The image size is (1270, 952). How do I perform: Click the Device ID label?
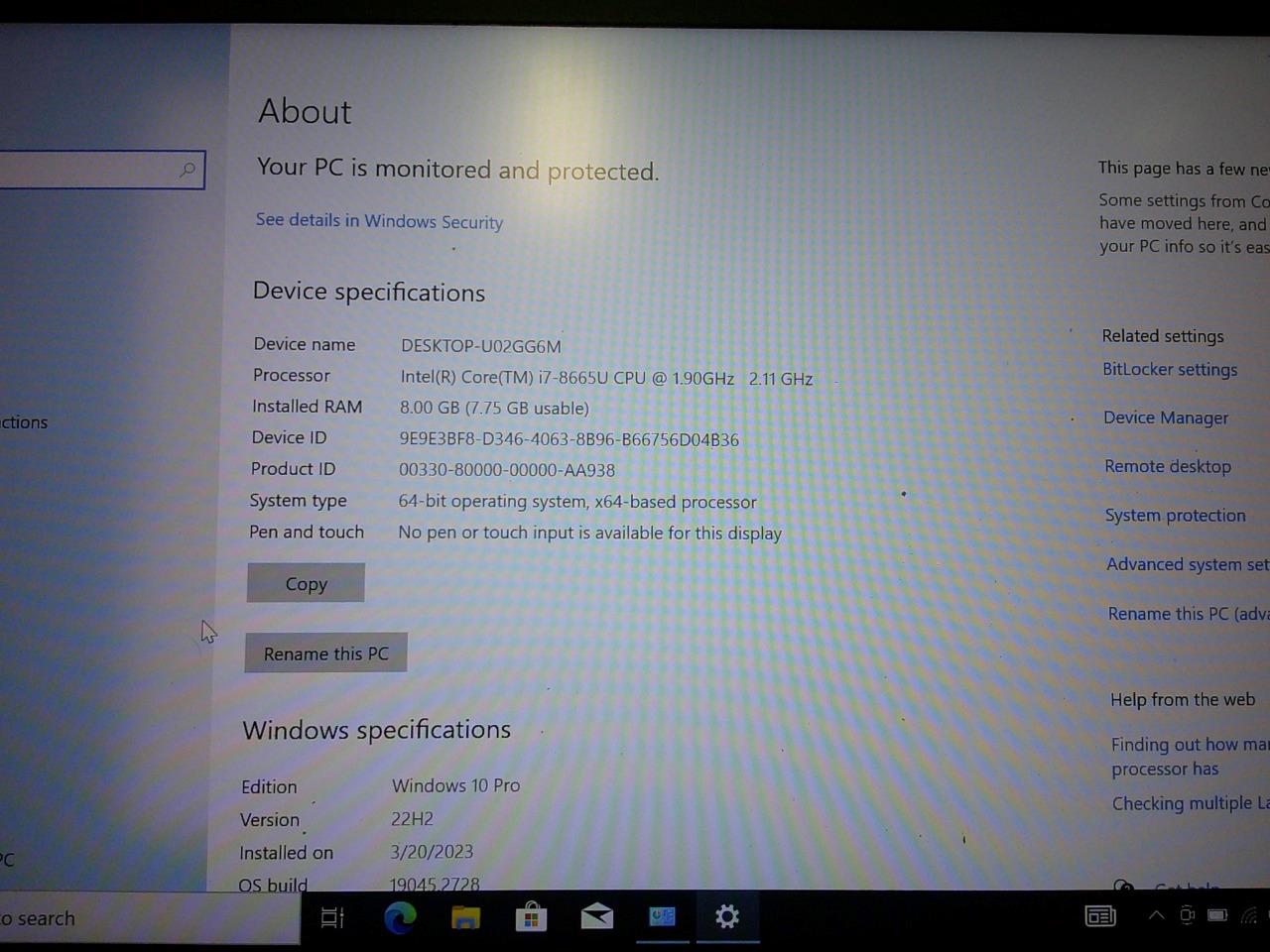[289, 437]
